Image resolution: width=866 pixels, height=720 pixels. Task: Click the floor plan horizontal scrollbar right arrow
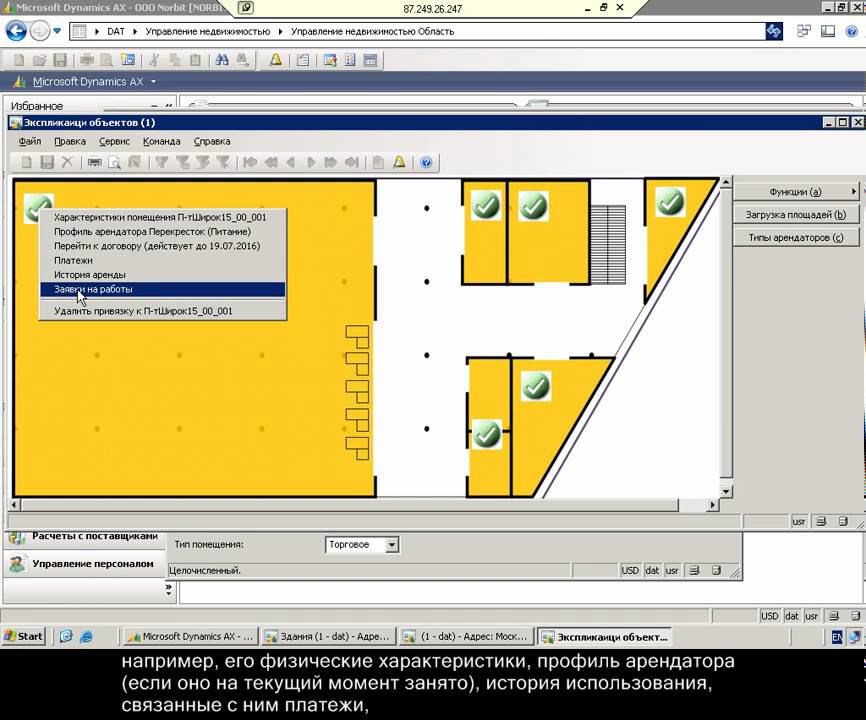(712, 504)
